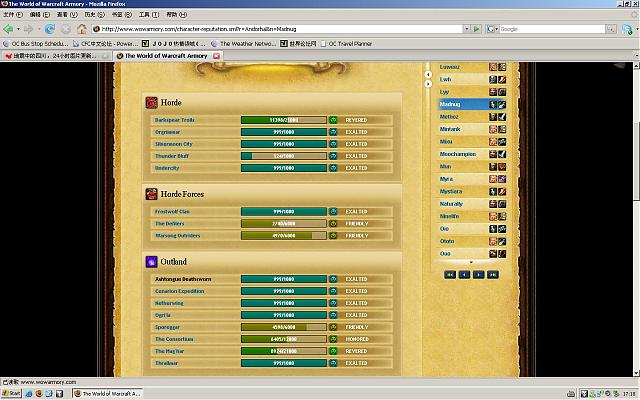
Task: Click the Undercity reputation progress bar
Action: tap(284, 168)
